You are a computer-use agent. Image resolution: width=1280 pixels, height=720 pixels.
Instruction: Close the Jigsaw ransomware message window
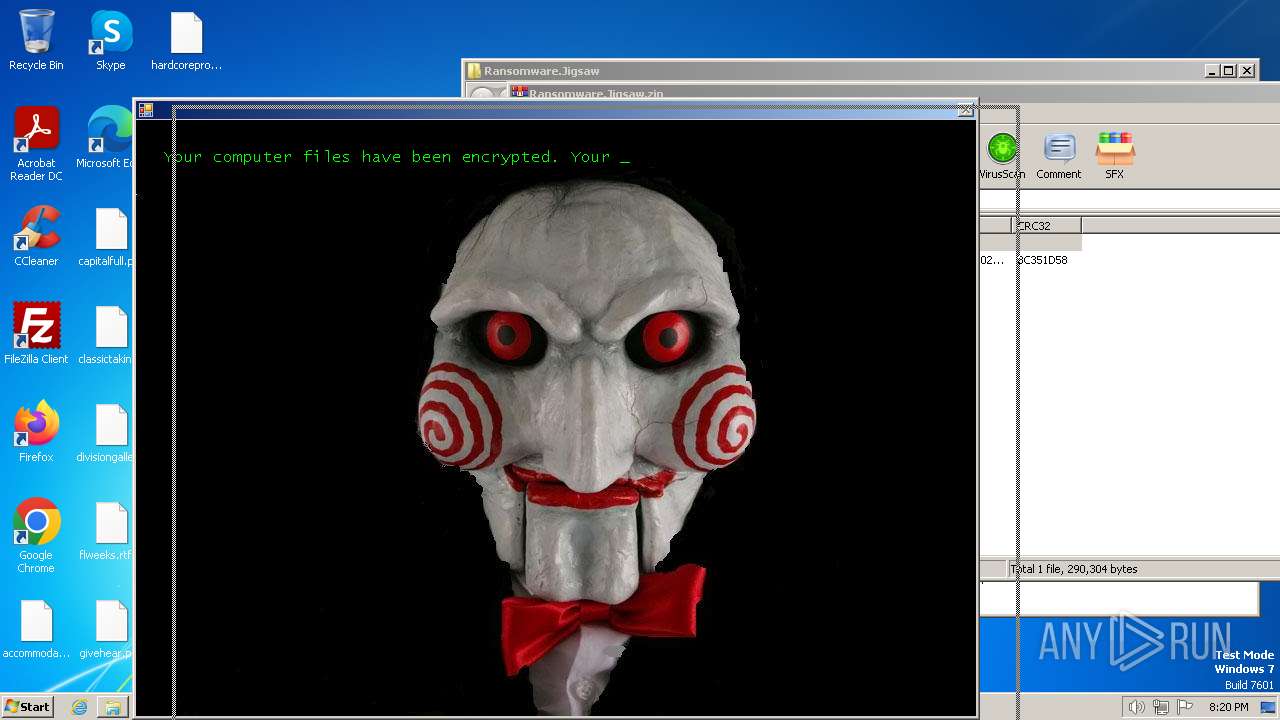[965, 110]
